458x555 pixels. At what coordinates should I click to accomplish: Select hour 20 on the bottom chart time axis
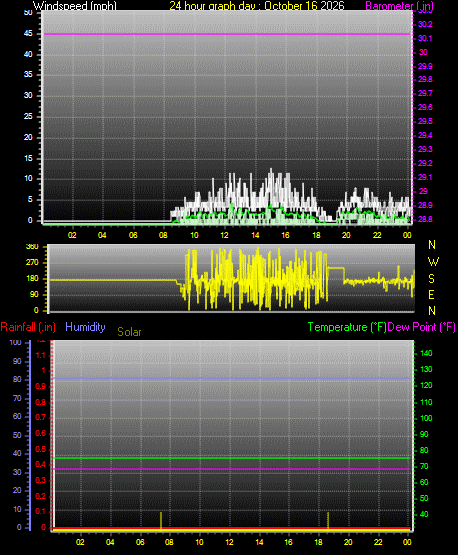coord(348,542)
